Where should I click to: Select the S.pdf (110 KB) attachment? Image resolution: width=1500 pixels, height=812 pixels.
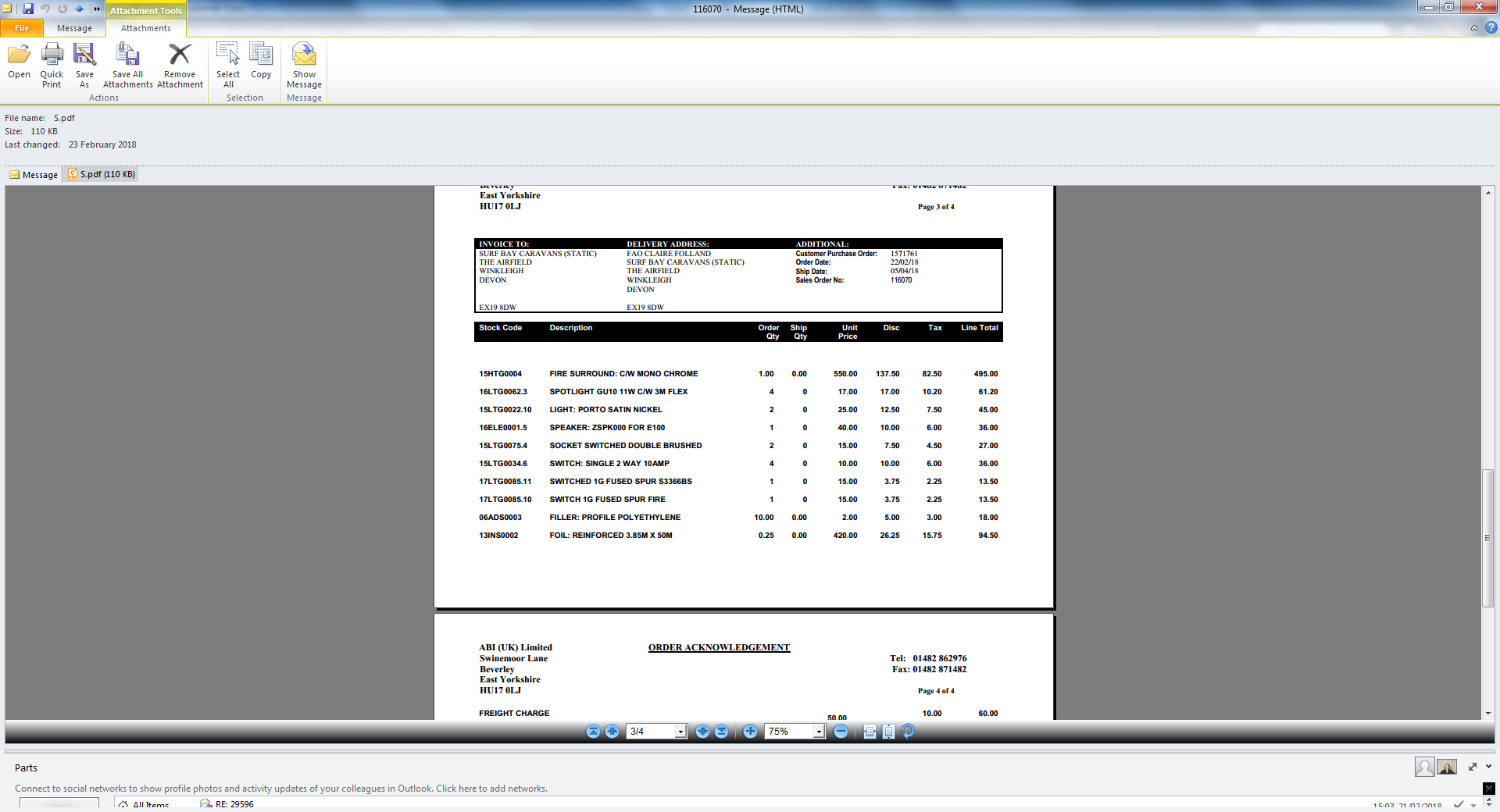click(x=102, y=175)
